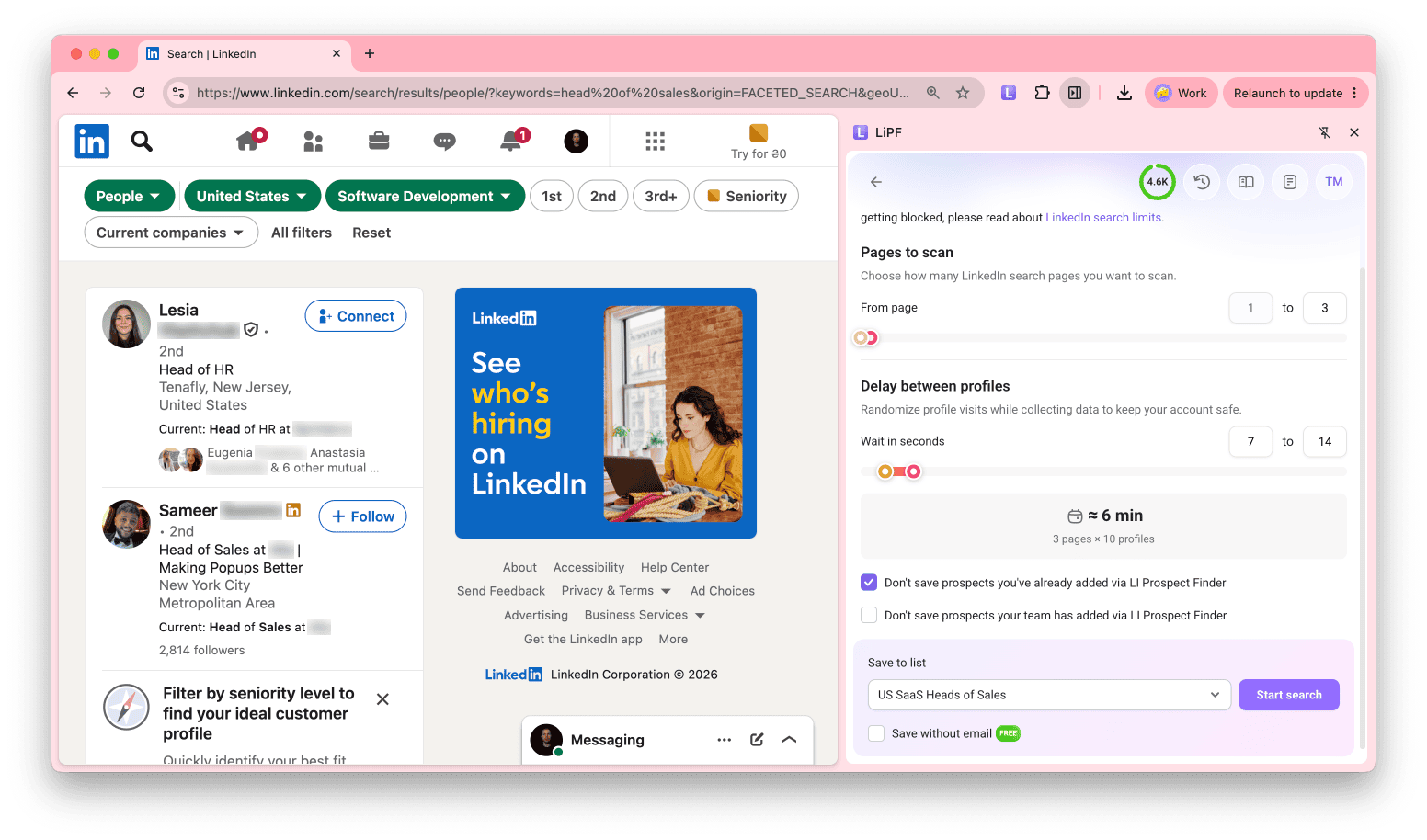Expand the Messaging panel chevron
The image size is (1427, 840).
[x=789, y=740]
